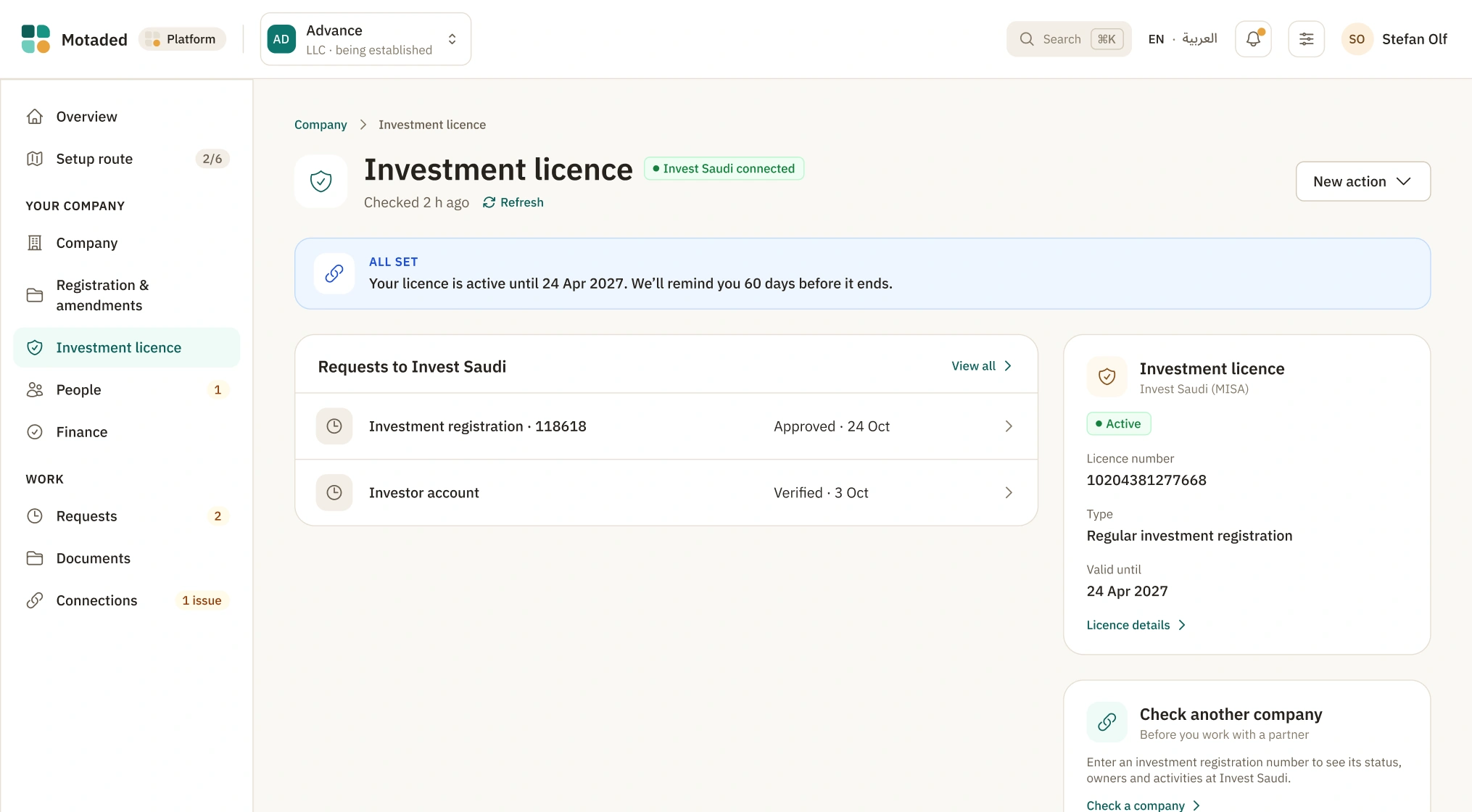Click the Platform badge

coord(183,39)
